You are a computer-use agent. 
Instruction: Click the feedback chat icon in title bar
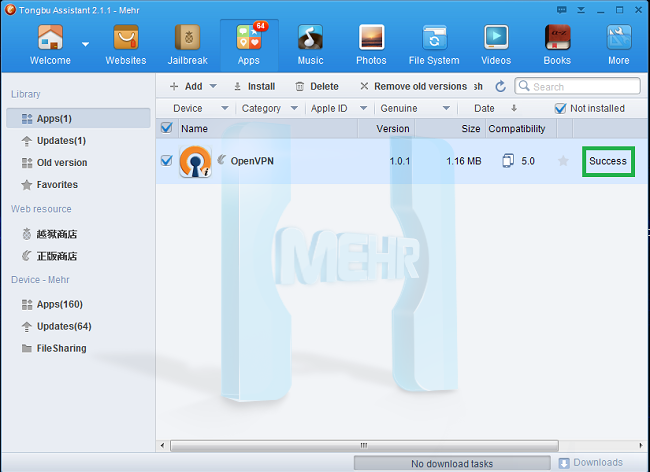click(562, 10)
